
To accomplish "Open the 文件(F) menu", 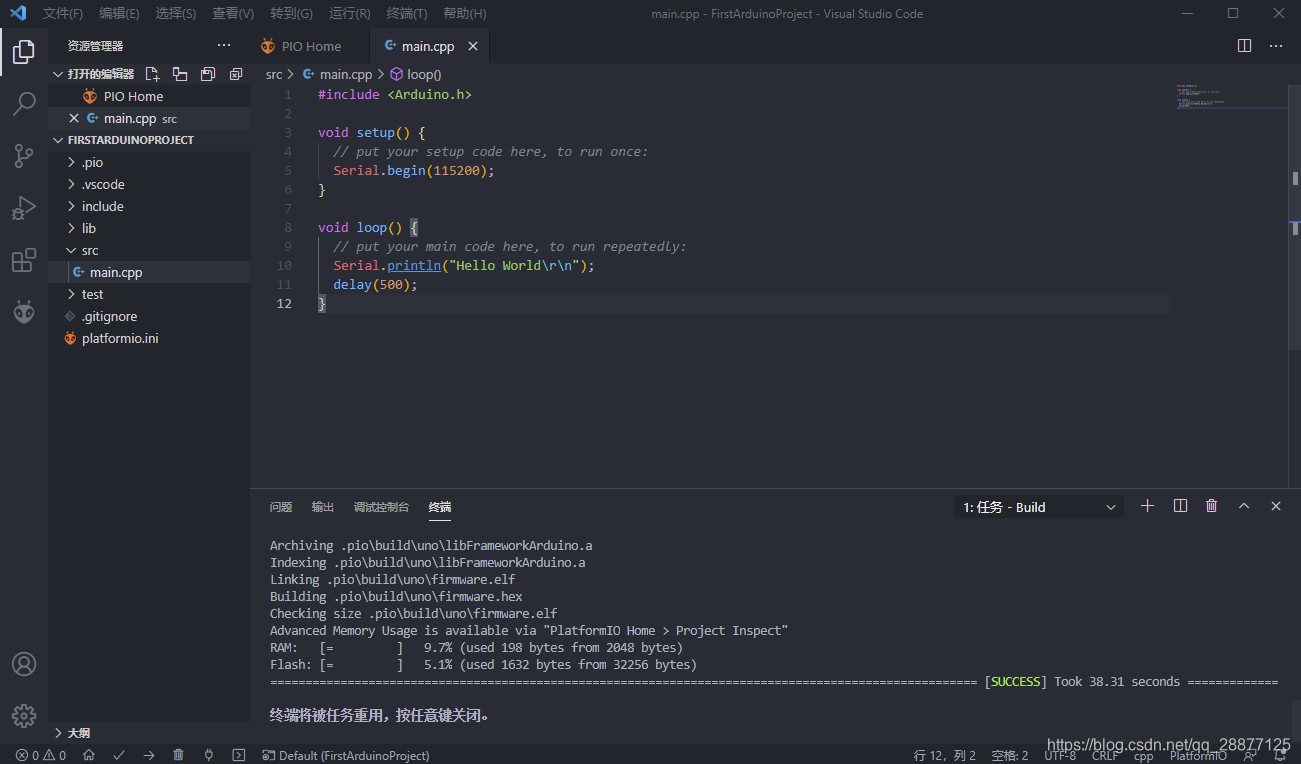I will click(63, 14).
